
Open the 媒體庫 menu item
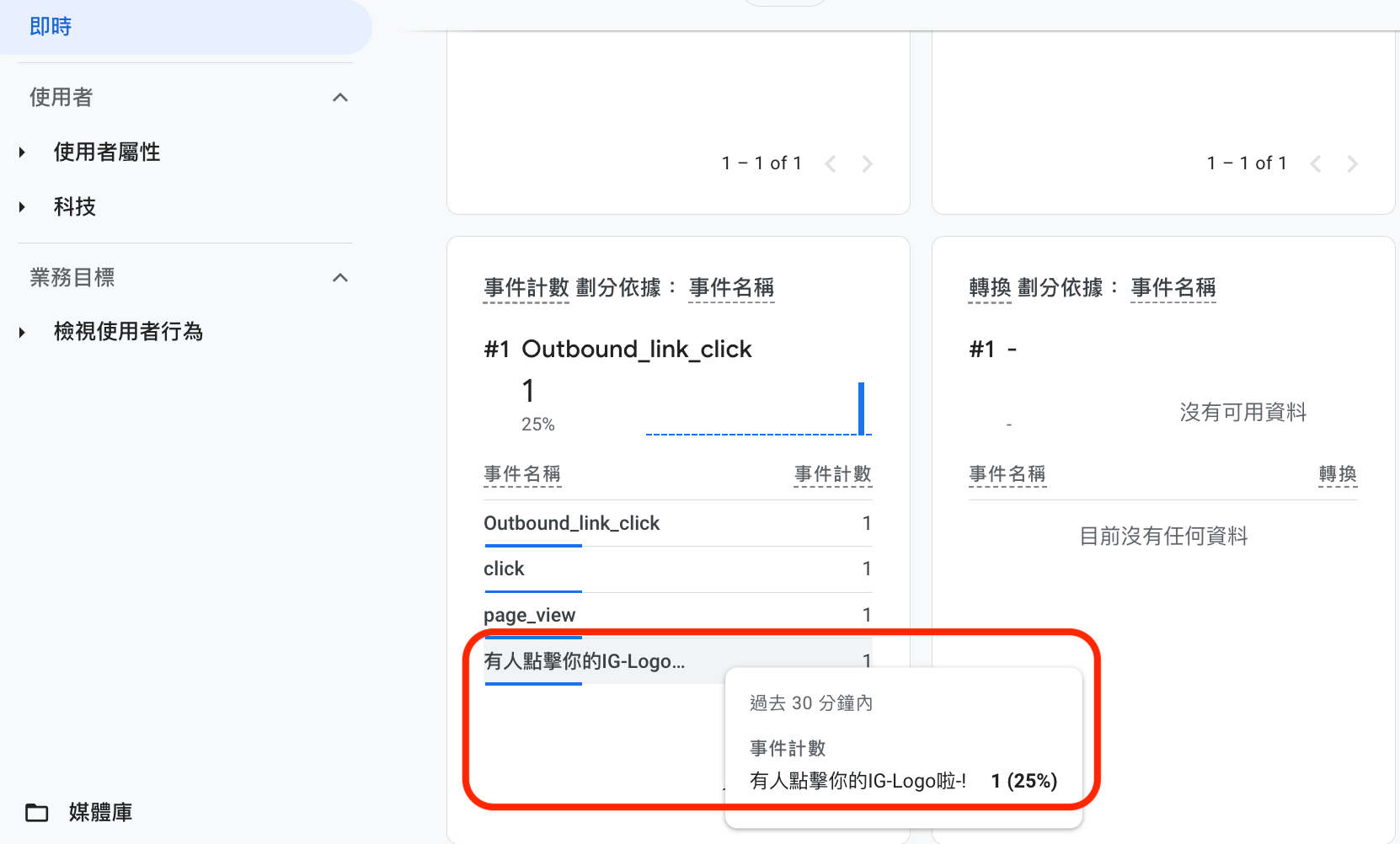click(100, 812)
